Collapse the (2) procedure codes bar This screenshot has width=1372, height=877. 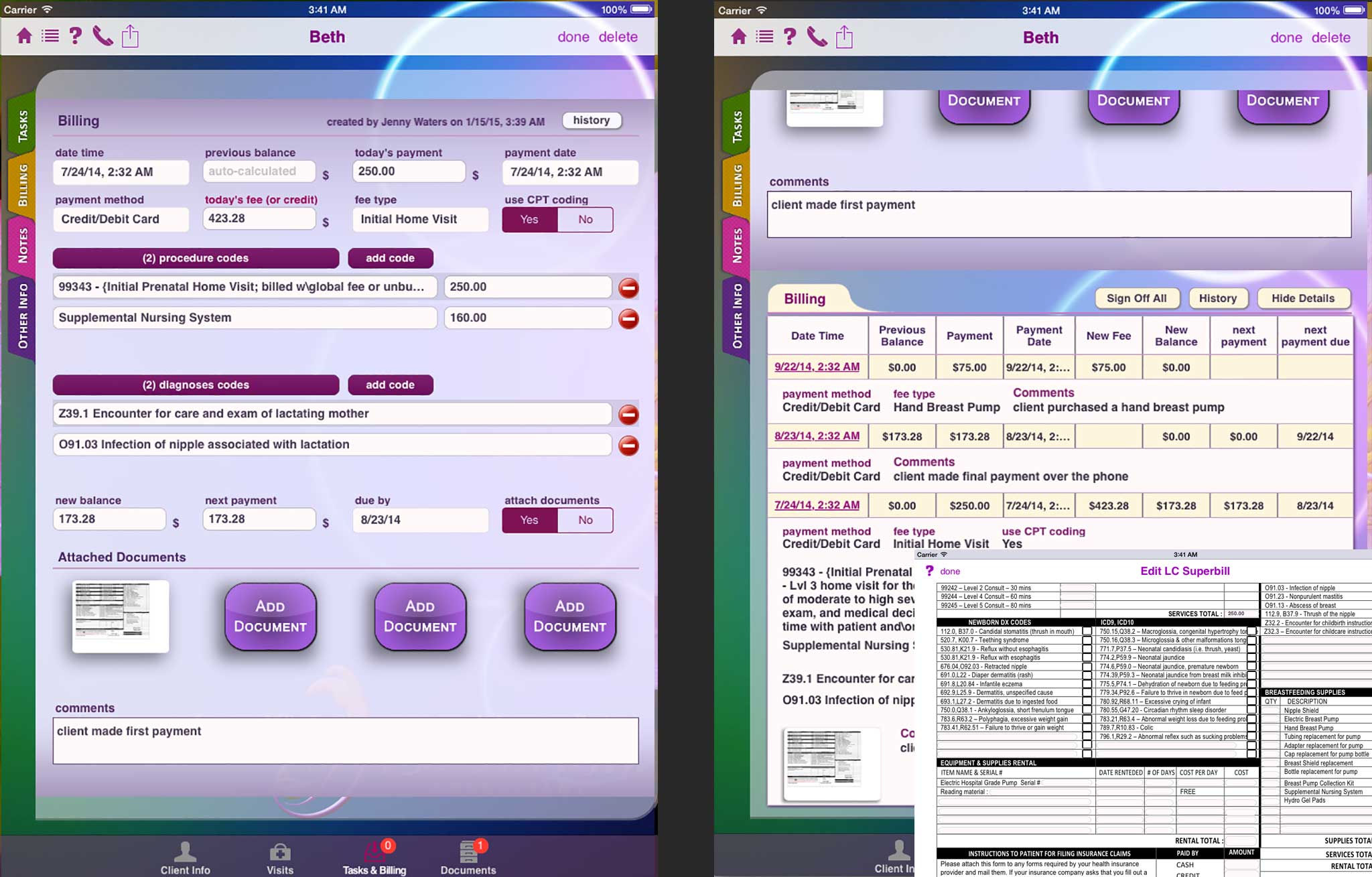tap(196, 258)
